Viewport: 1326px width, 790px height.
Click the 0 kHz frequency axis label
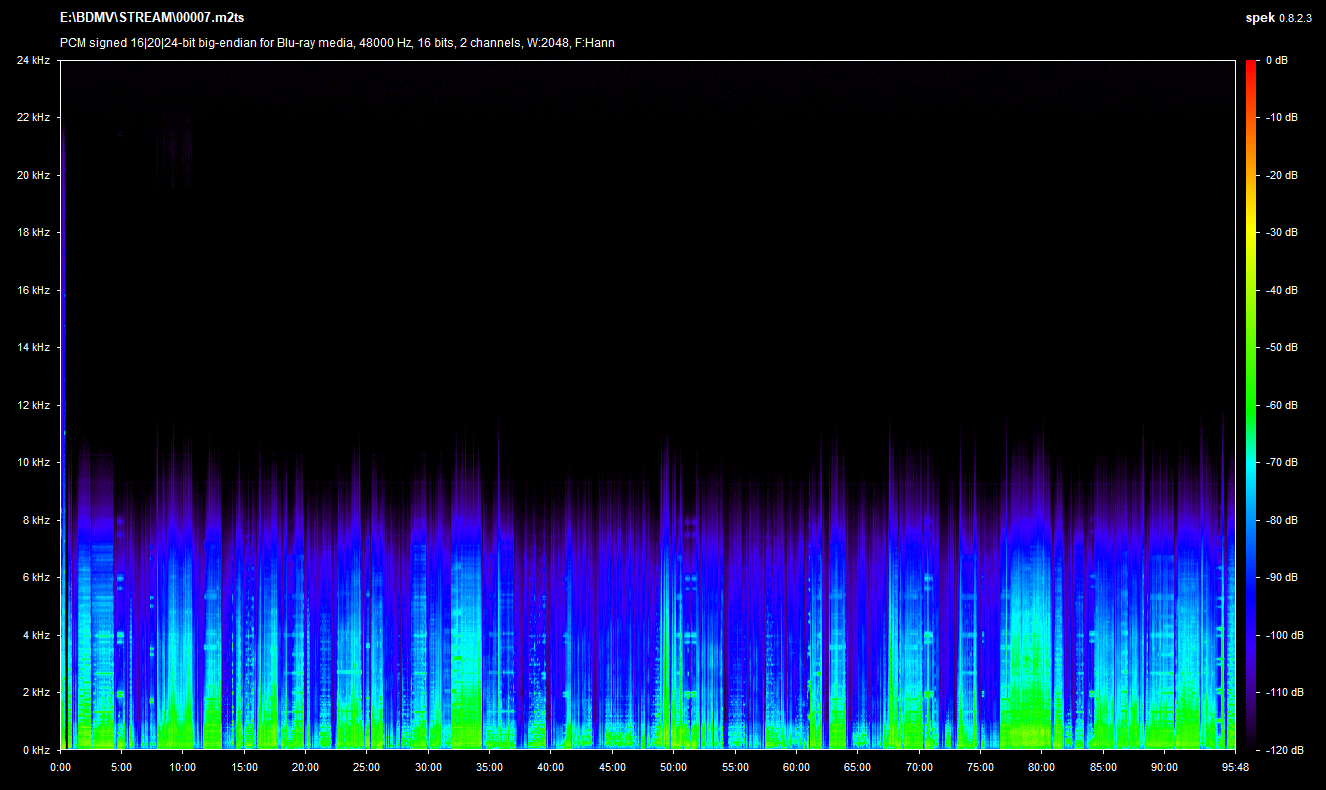tap(35, 750)
